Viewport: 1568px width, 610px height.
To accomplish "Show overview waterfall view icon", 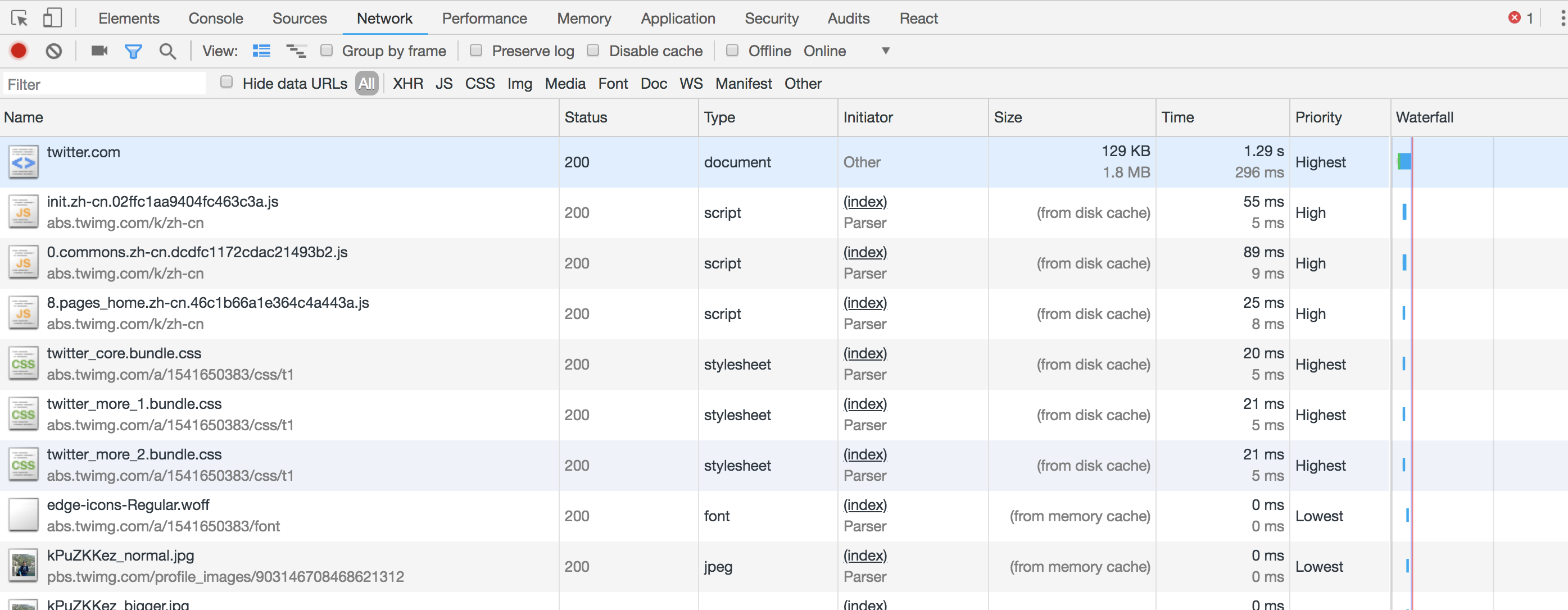I will pyautogui.click(x=296, y=51).
